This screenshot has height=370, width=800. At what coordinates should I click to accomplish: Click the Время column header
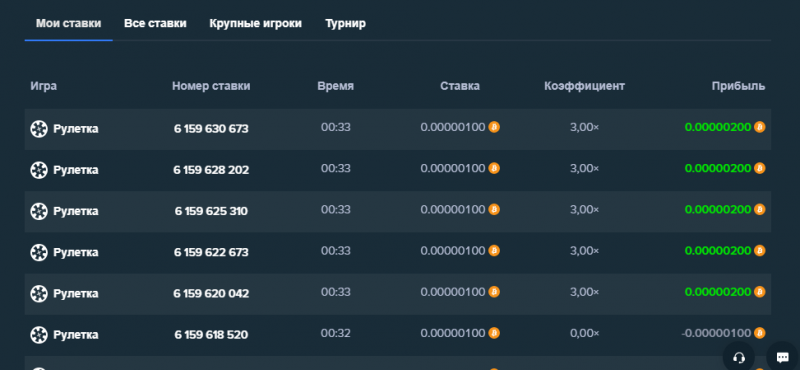(336, 86)
